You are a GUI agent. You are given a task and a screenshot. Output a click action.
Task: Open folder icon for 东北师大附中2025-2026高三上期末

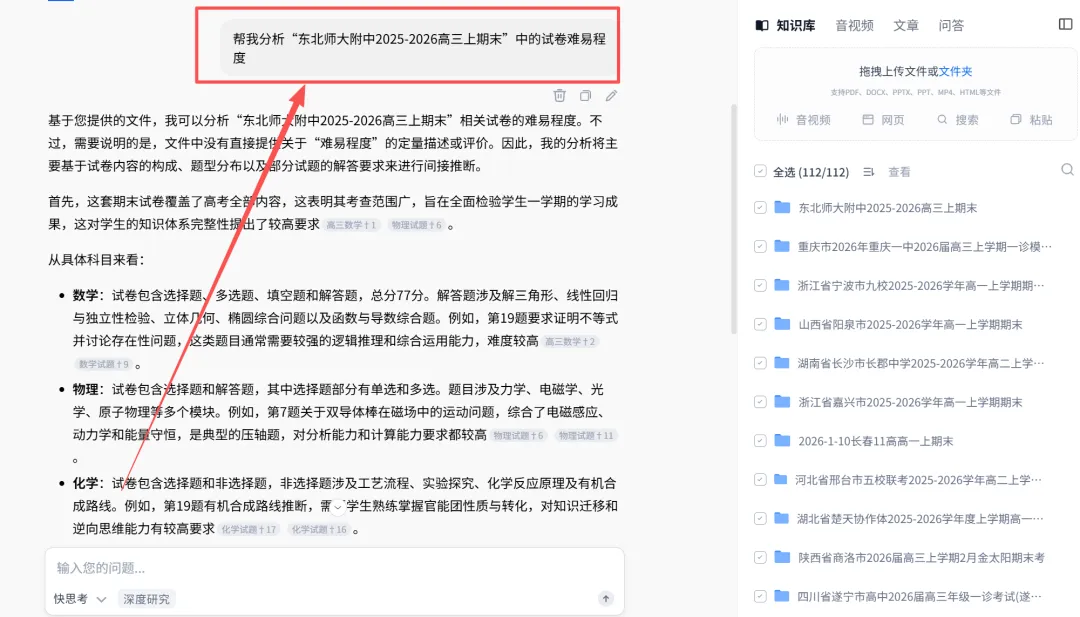point(782,207)
